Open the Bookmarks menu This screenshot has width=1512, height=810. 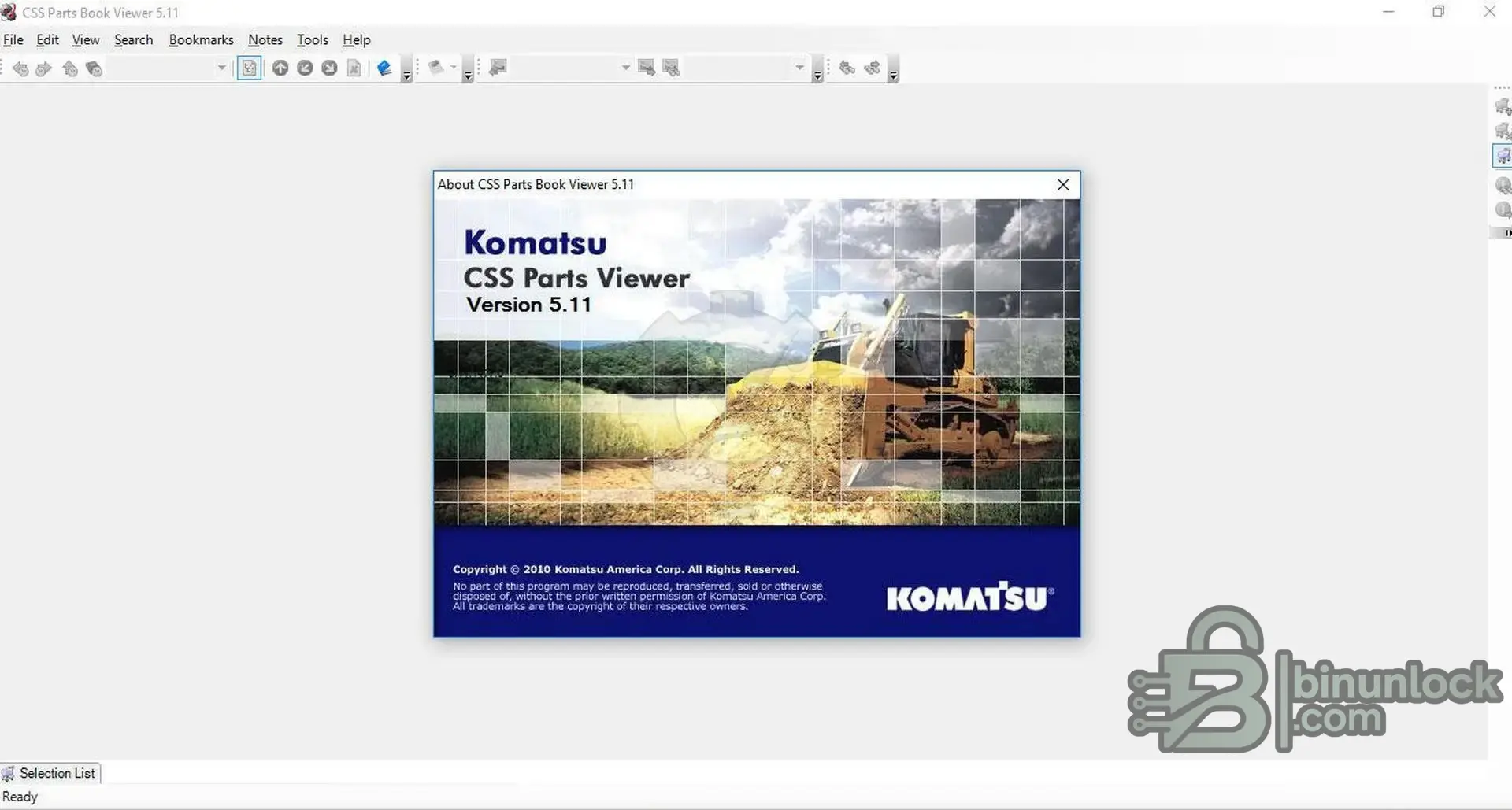[201, 40]
